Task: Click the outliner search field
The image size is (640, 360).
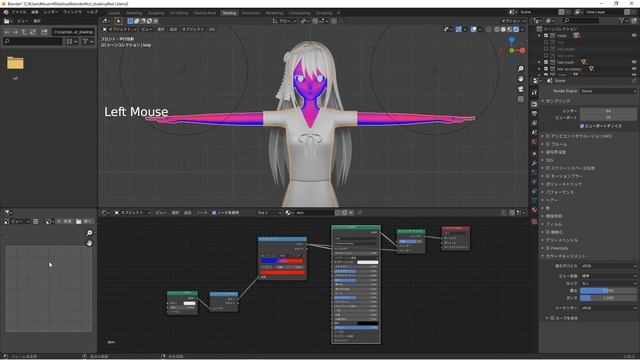Action: click(x=581, y=20)
